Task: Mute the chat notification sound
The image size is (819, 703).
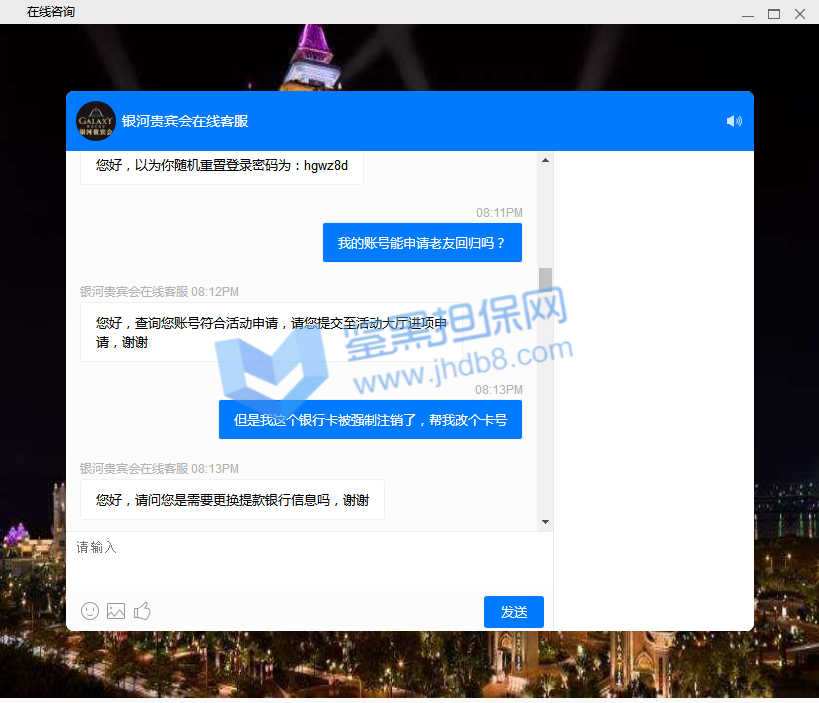Action: pyautogui.click(x=734, y=121)
